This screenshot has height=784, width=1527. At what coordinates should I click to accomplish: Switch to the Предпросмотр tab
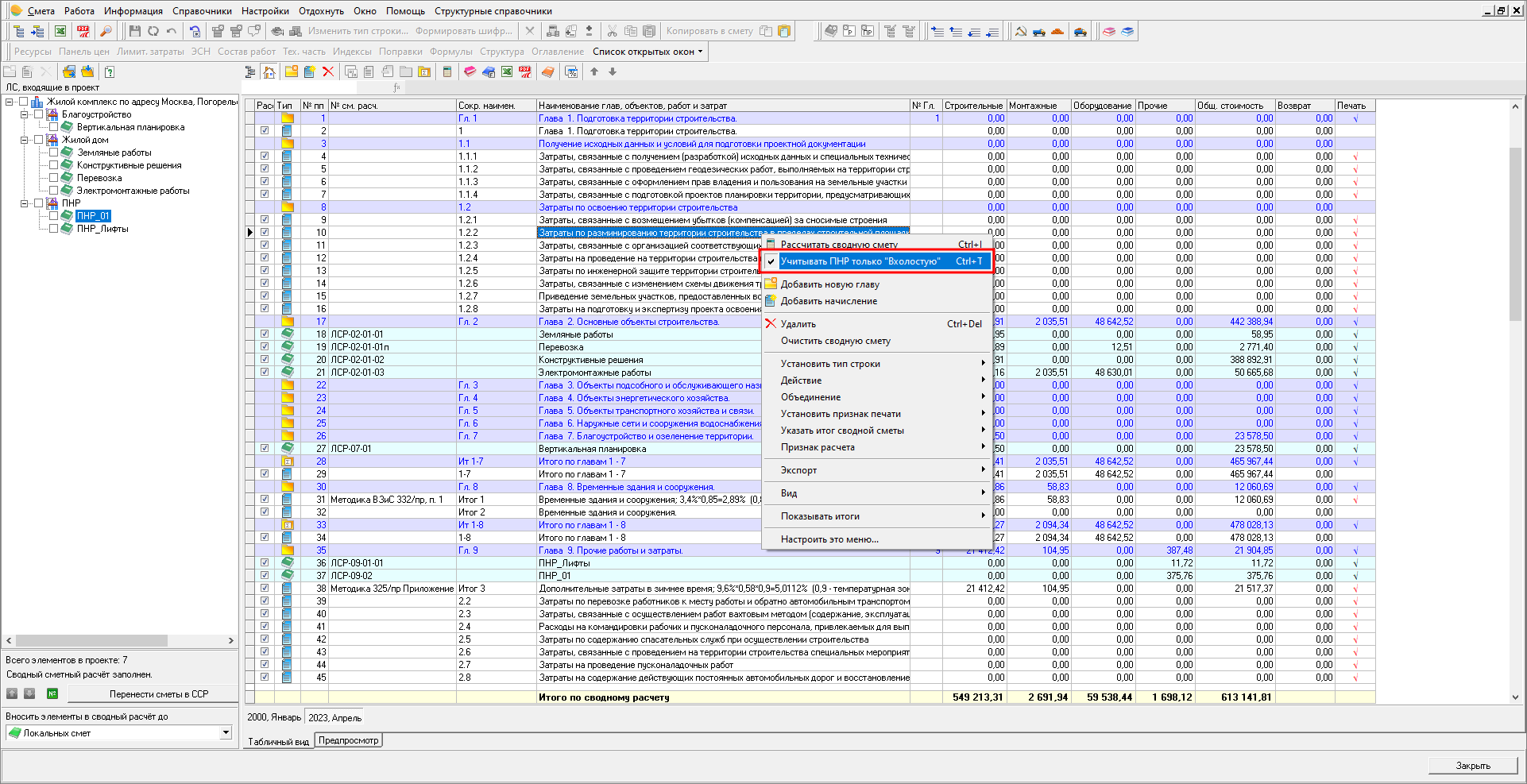(x=348, y=740)
